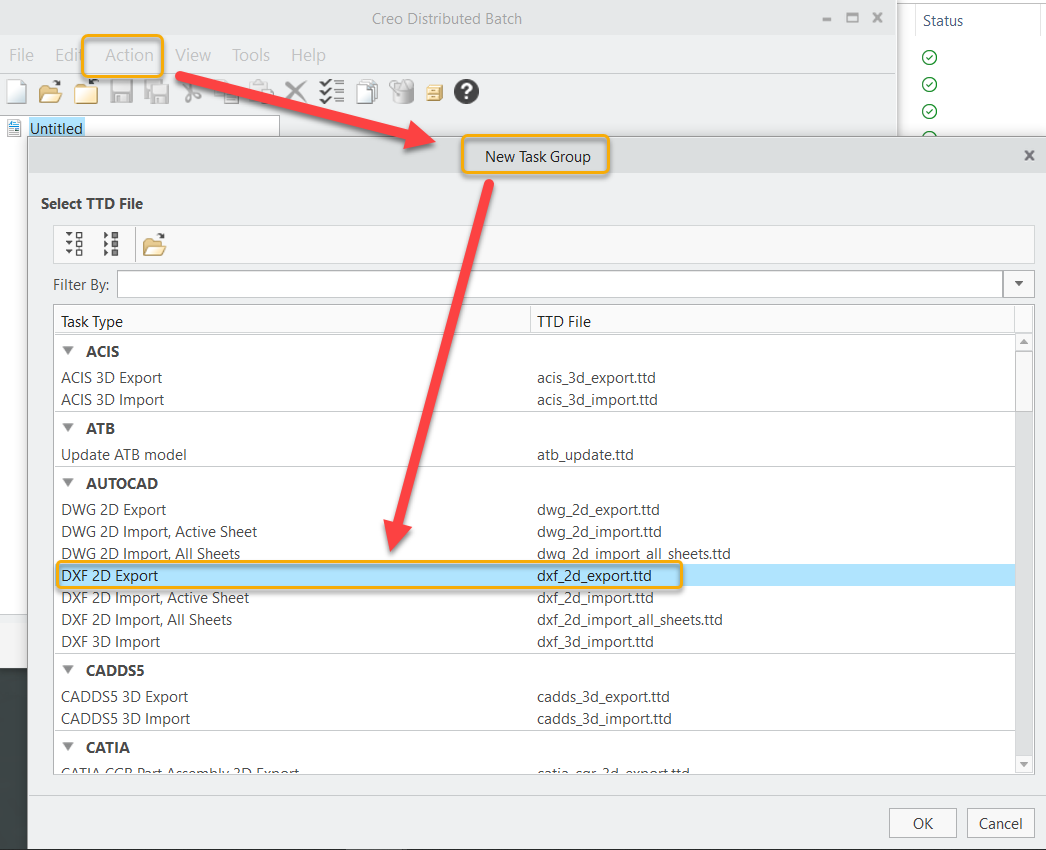
Task: Confirm the dialog with OK
Action: [x=922, y=822]
